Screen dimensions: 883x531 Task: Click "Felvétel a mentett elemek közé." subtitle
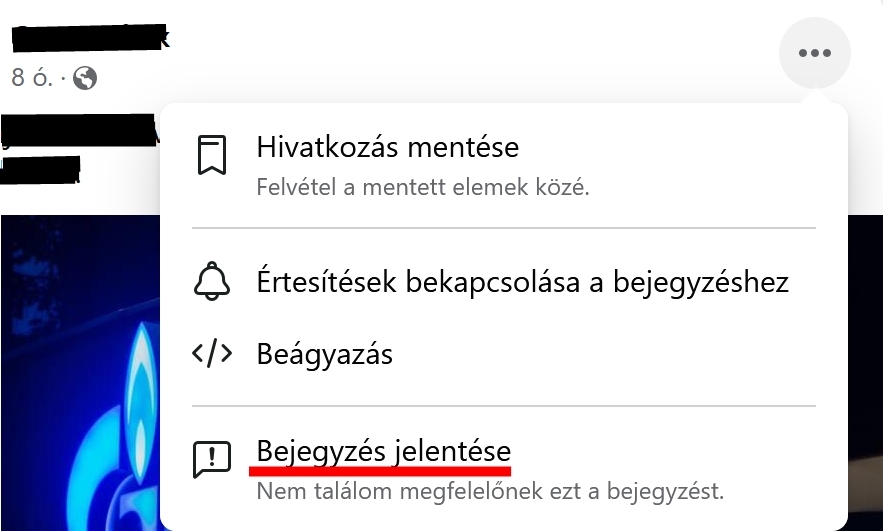tap(423, 188)
